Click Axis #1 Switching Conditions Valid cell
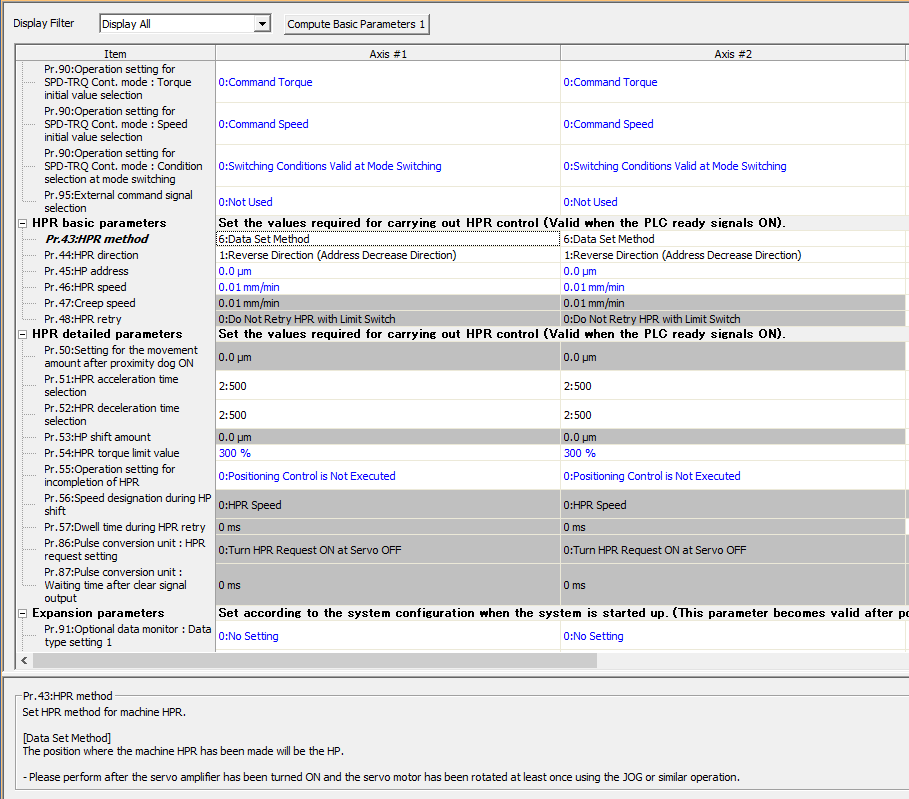Viewport: 909px width, 799px height. [388, 166]
